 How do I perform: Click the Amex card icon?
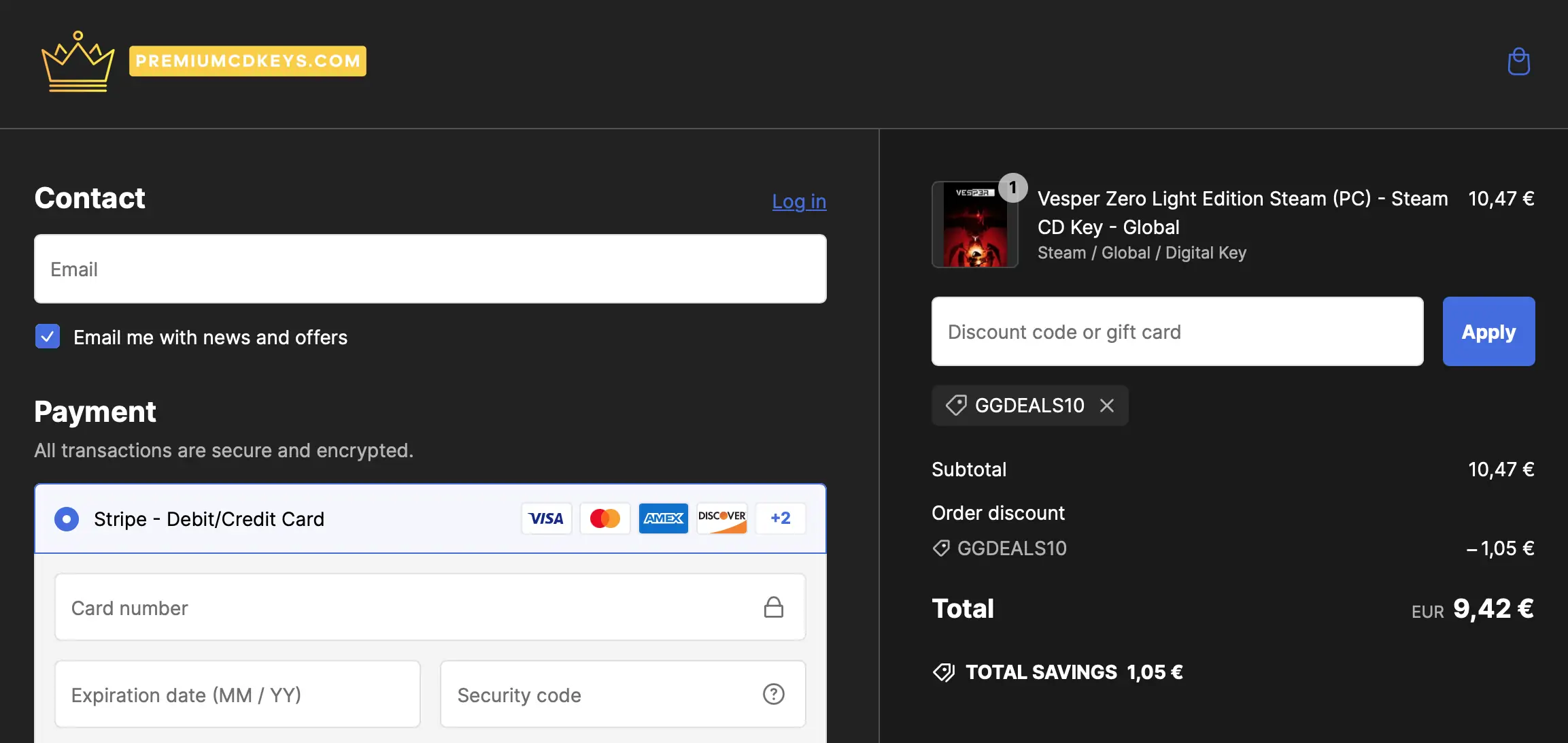pos(663,518)
